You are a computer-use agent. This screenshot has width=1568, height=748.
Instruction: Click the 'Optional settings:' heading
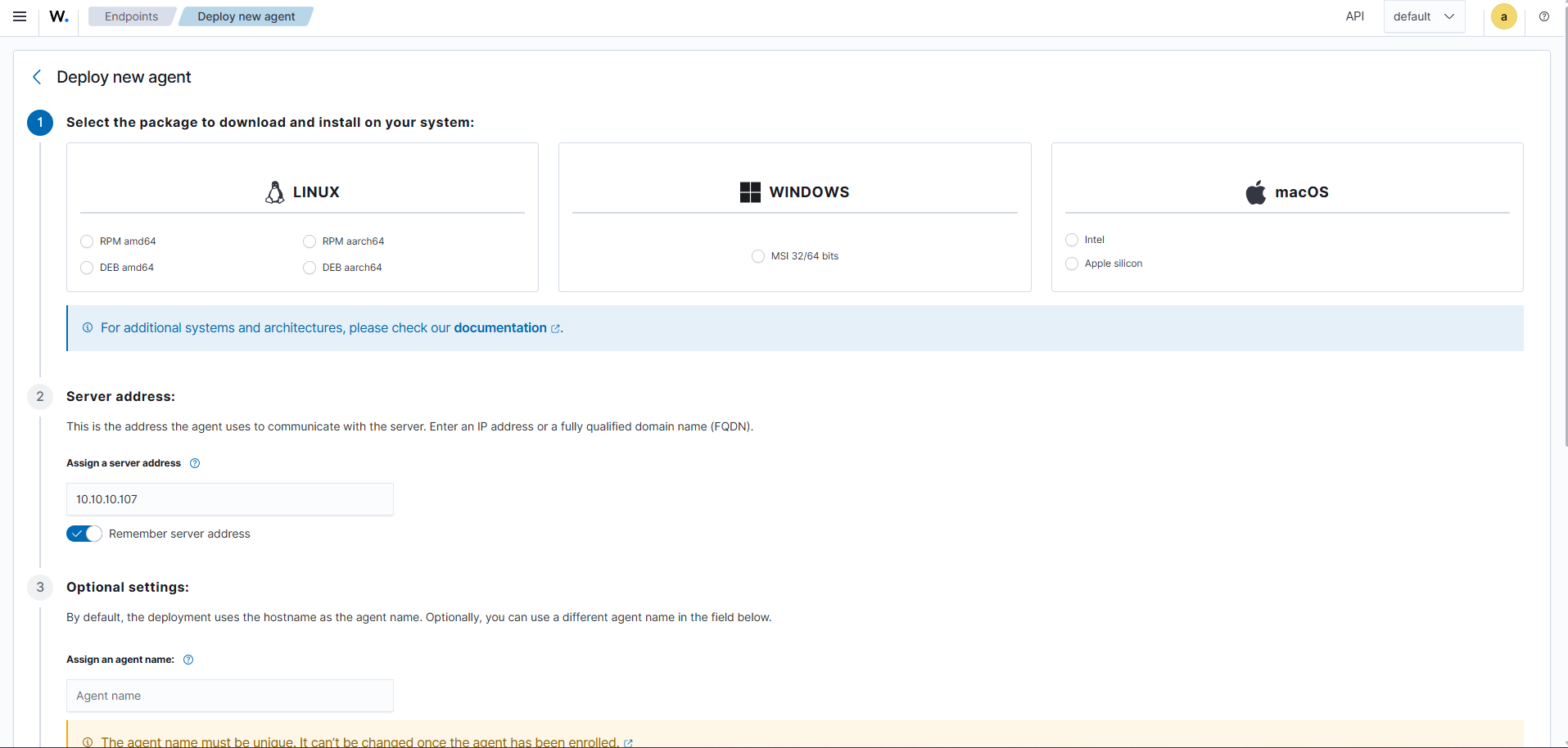tap(128, 587)
